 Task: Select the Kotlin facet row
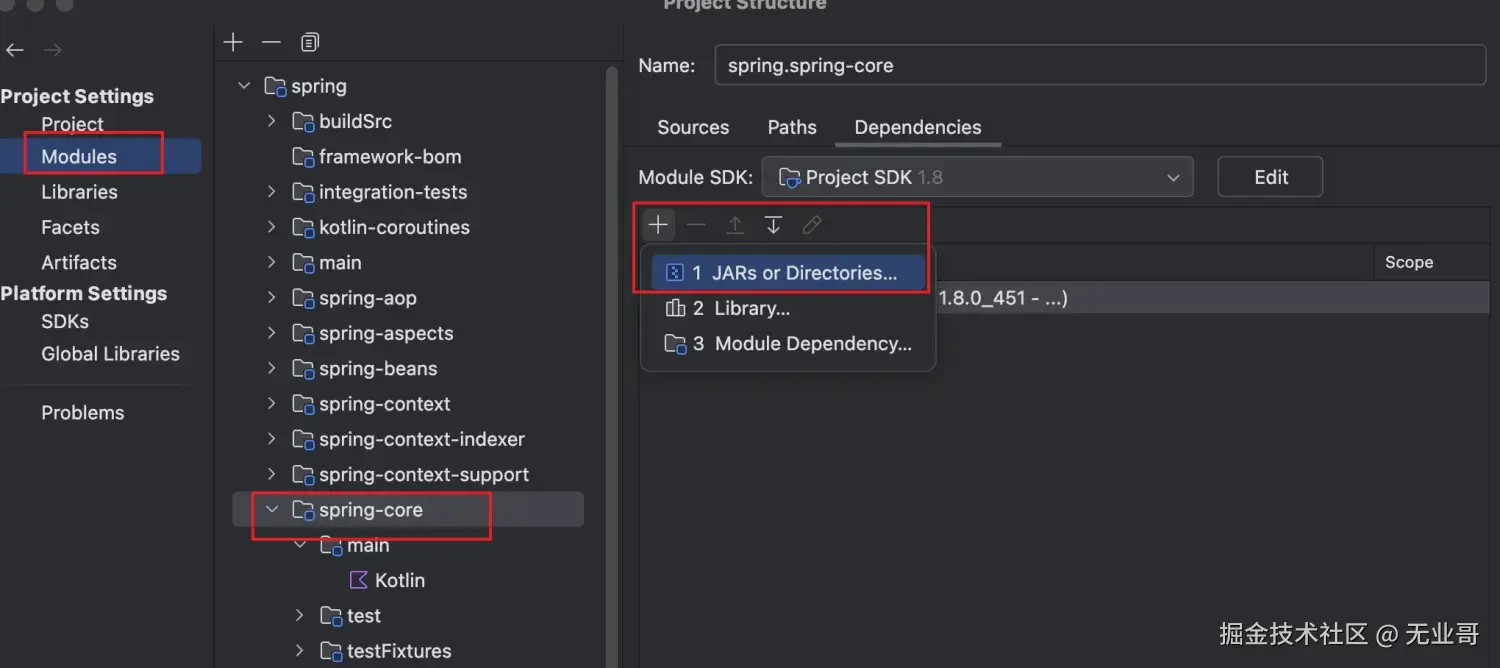pyautogui.click(x=399, y=580)
